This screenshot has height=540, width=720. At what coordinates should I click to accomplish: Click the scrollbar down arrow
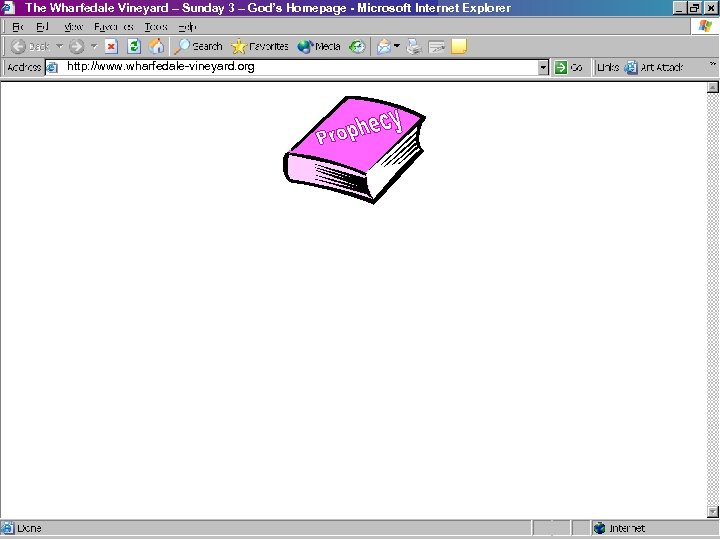point(712,512)
